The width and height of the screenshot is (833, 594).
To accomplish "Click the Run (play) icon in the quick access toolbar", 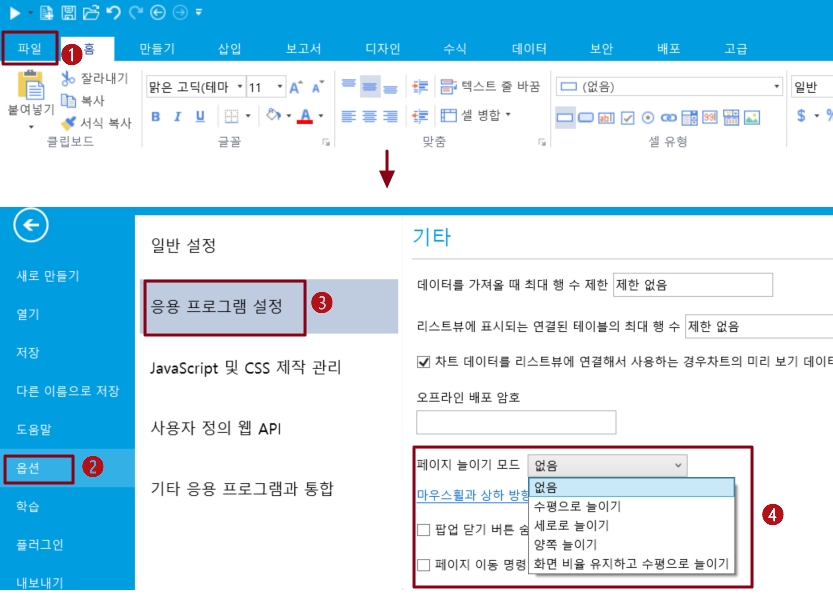I will coord(15,12).
